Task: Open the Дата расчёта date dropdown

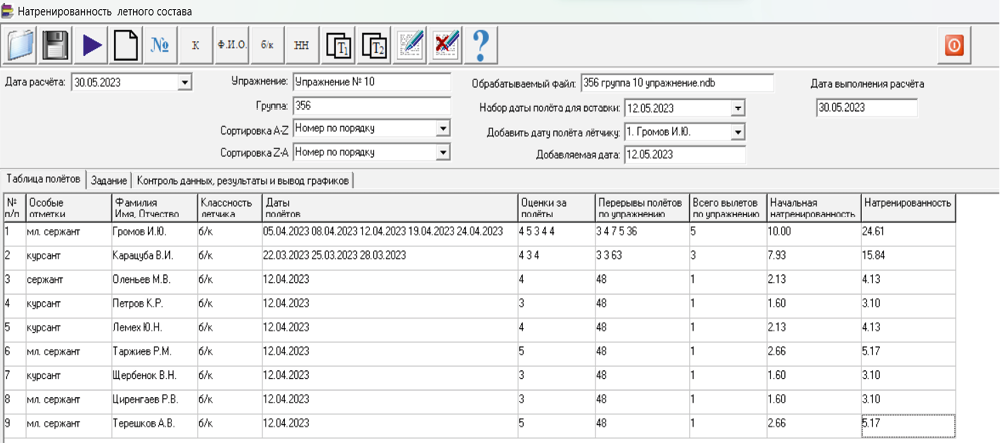Action: [184, 82]
